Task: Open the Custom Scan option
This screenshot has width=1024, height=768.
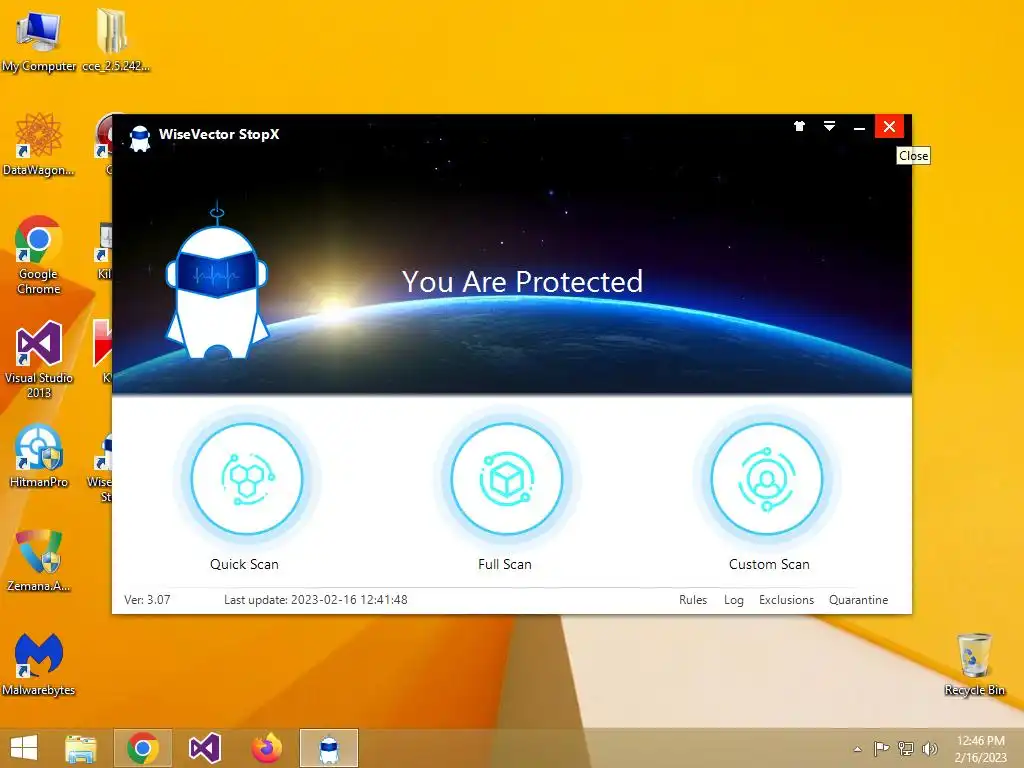Action: click(767, 479)
